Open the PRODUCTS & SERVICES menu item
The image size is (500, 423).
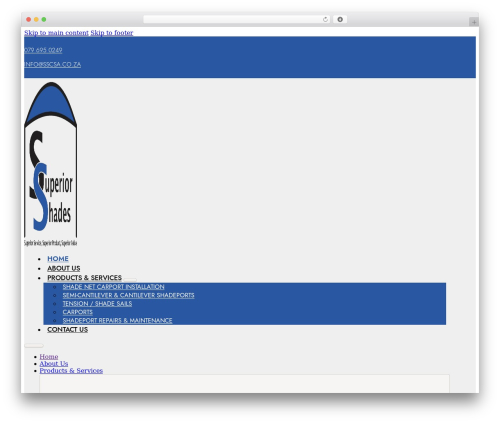click(84, 278)
